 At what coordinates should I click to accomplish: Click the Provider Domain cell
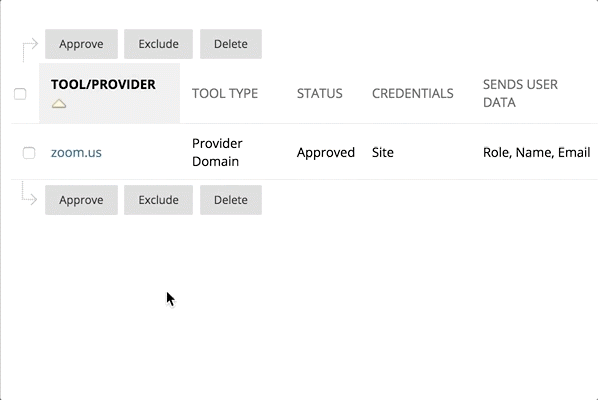(x=217, y=153)
